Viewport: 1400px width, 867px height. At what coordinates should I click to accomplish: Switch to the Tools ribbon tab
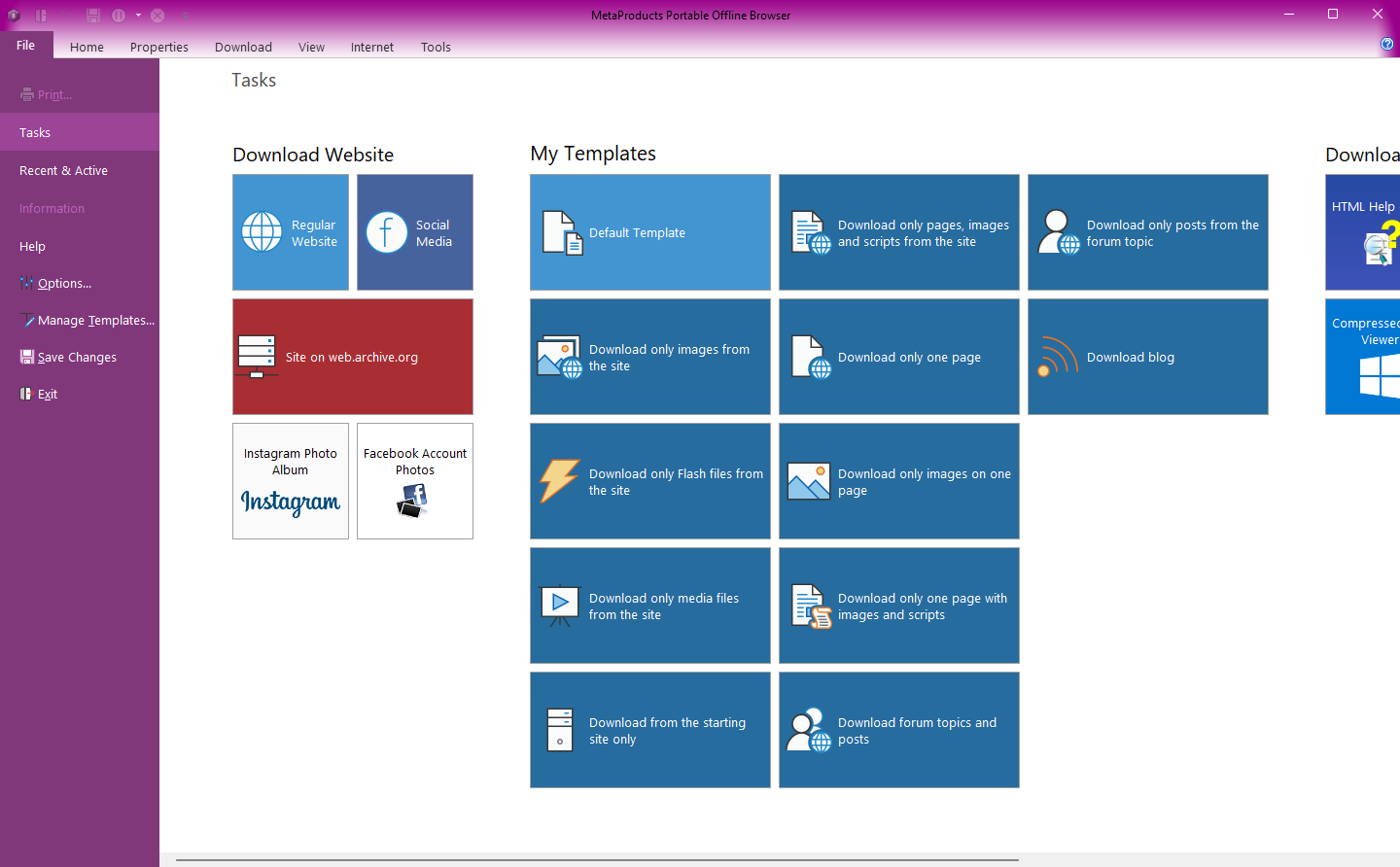pos(436,47)
